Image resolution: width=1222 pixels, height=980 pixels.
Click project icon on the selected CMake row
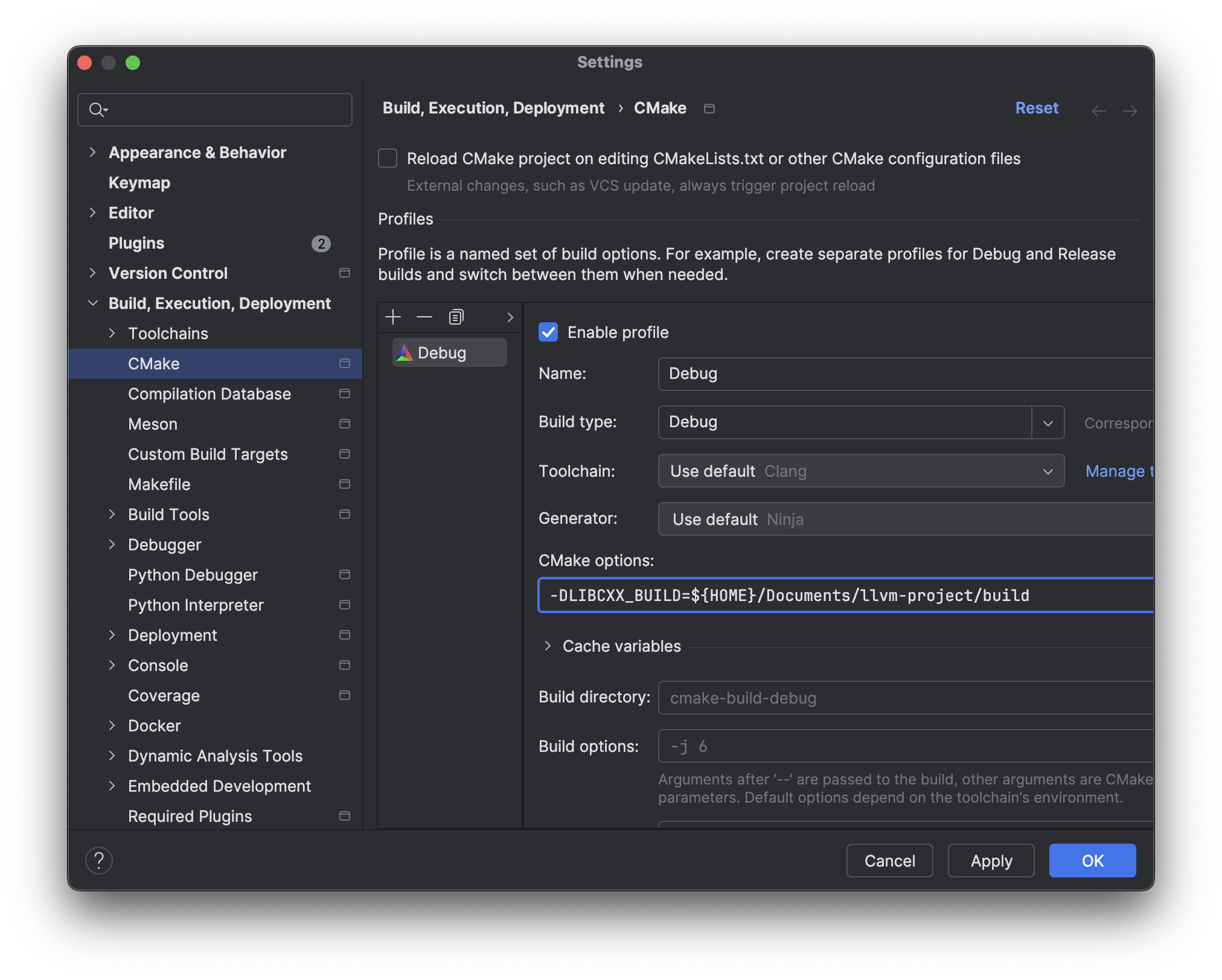pos(345,363)
